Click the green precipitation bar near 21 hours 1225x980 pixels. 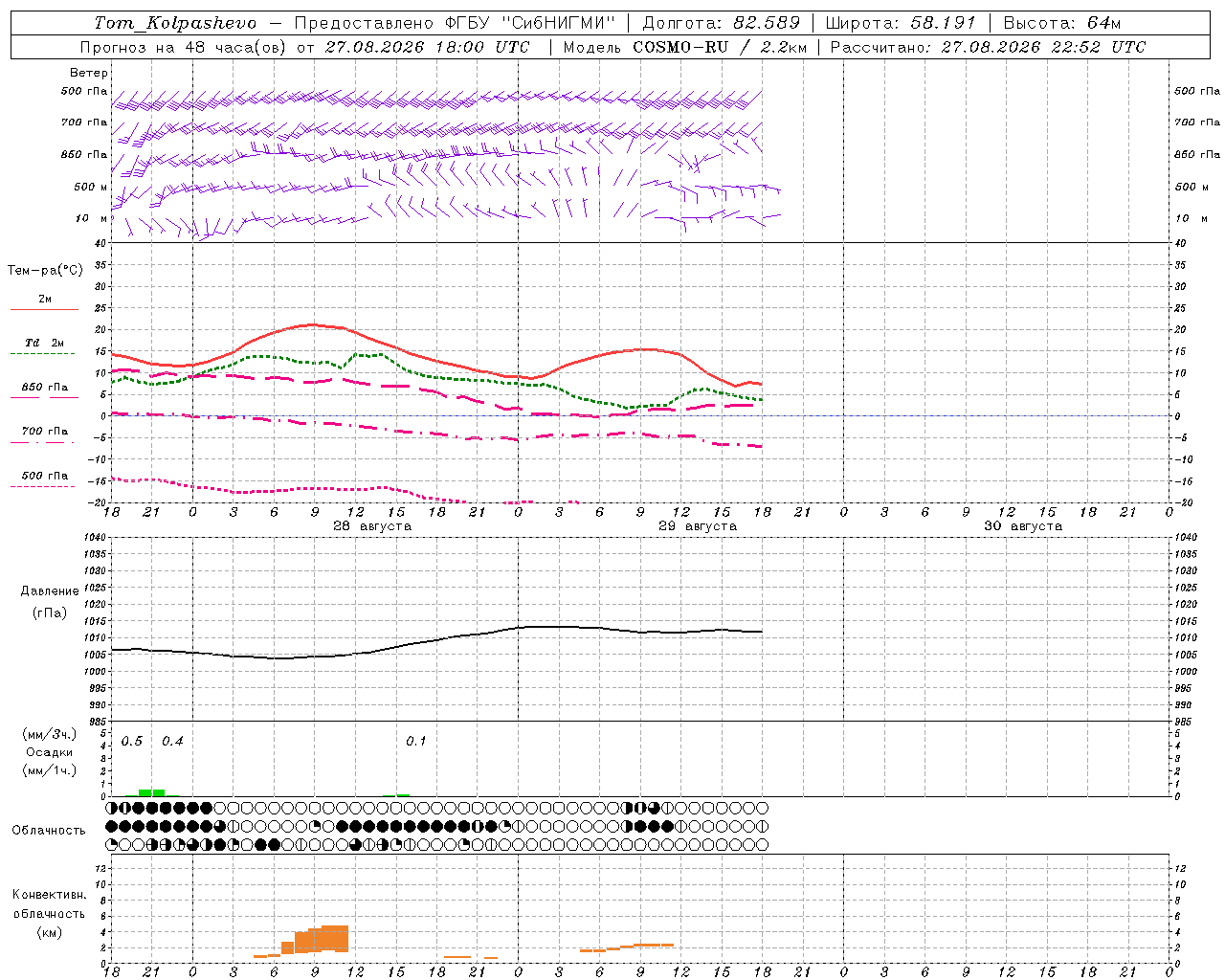pos(151,792)
